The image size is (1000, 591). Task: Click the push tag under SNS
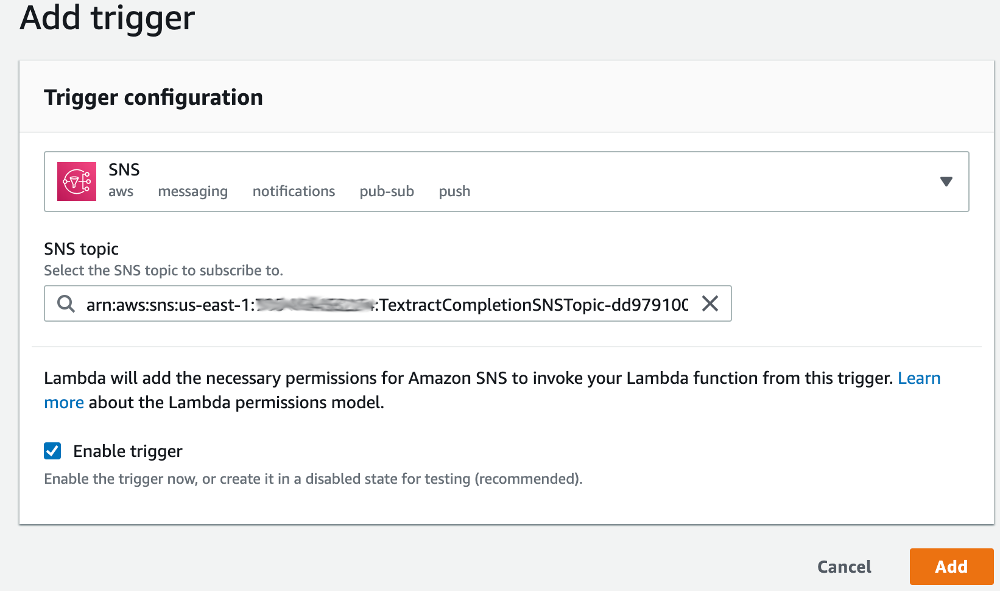(x=454, y=191)
